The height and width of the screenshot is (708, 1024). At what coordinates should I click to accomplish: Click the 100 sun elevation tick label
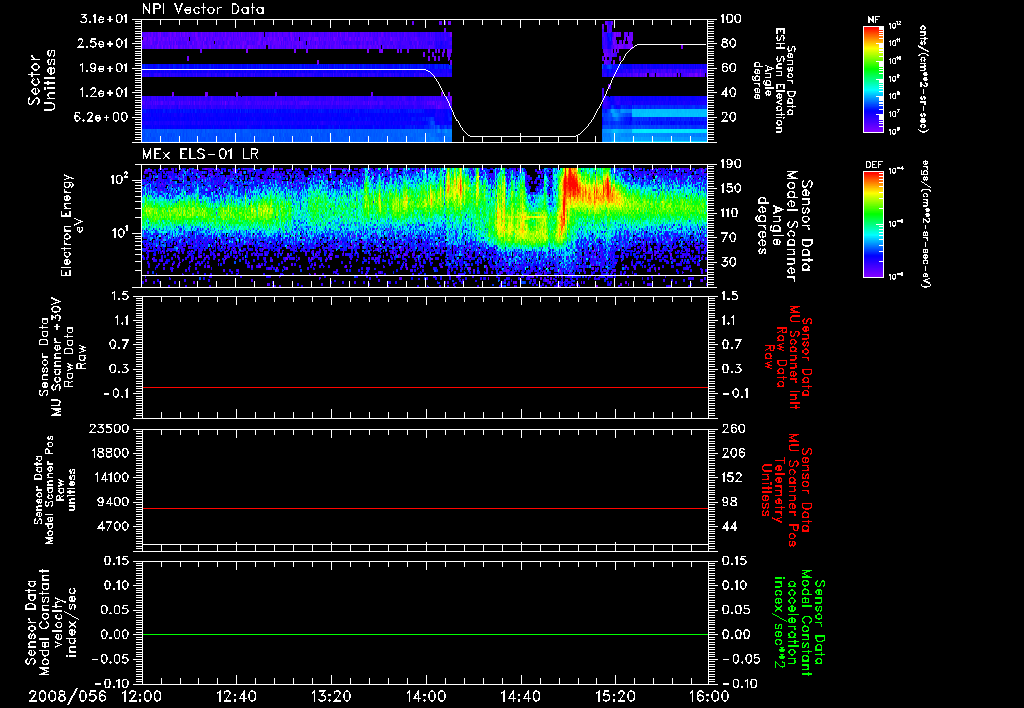pos(733,19)
